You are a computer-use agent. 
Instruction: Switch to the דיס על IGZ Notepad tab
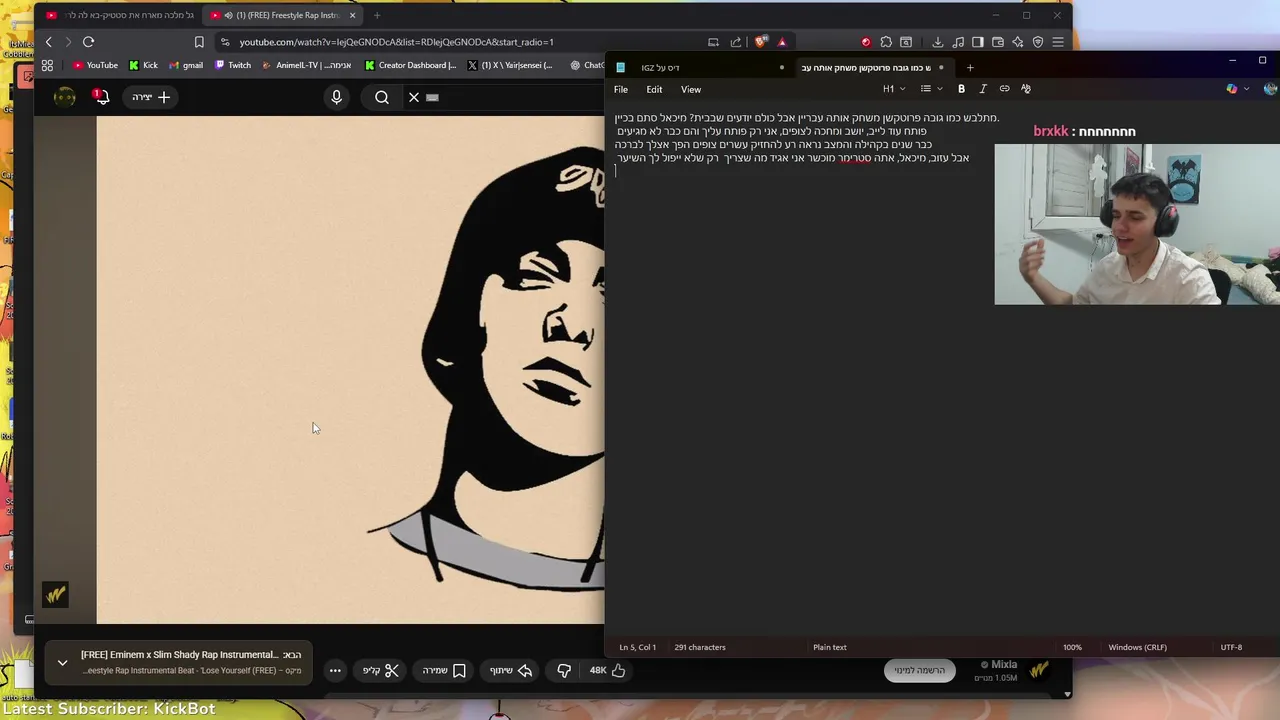(x=700, y=67)
